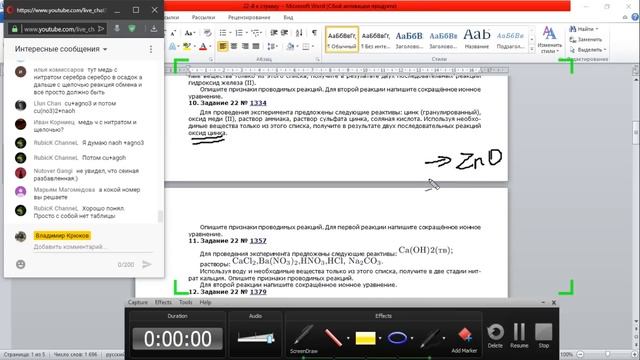Open black pen tool options arrow
Screen dimensions: 640x360
pyautogui.click(x=444, y=338)
